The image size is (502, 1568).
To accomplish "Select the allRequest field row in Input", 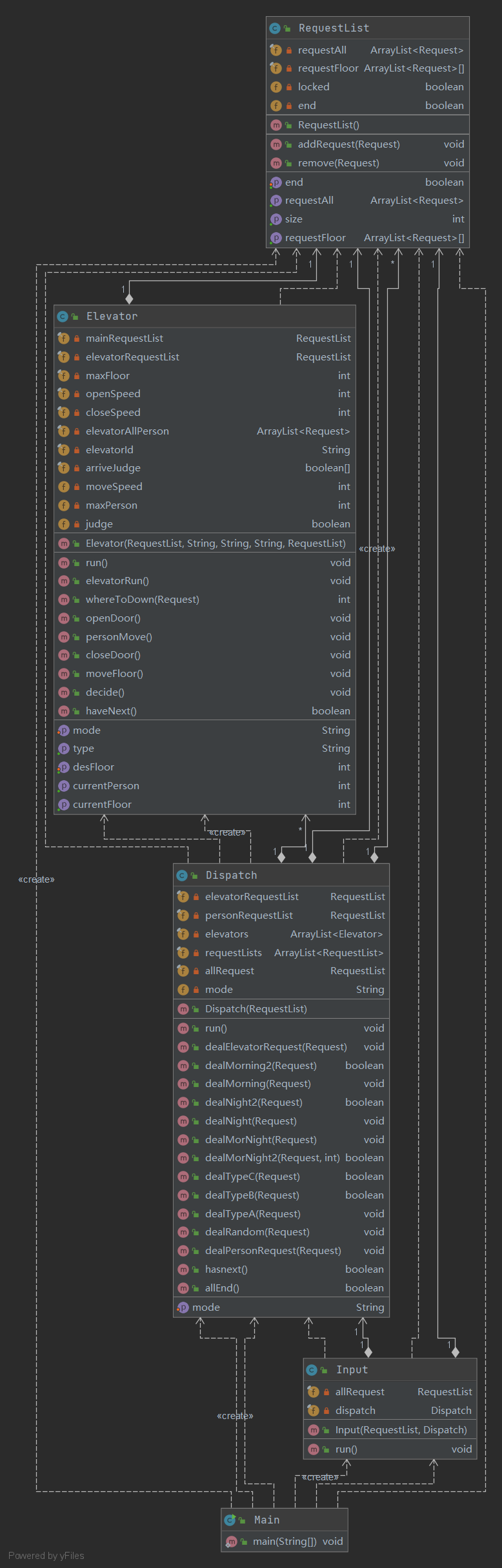I will (390, 1392).
